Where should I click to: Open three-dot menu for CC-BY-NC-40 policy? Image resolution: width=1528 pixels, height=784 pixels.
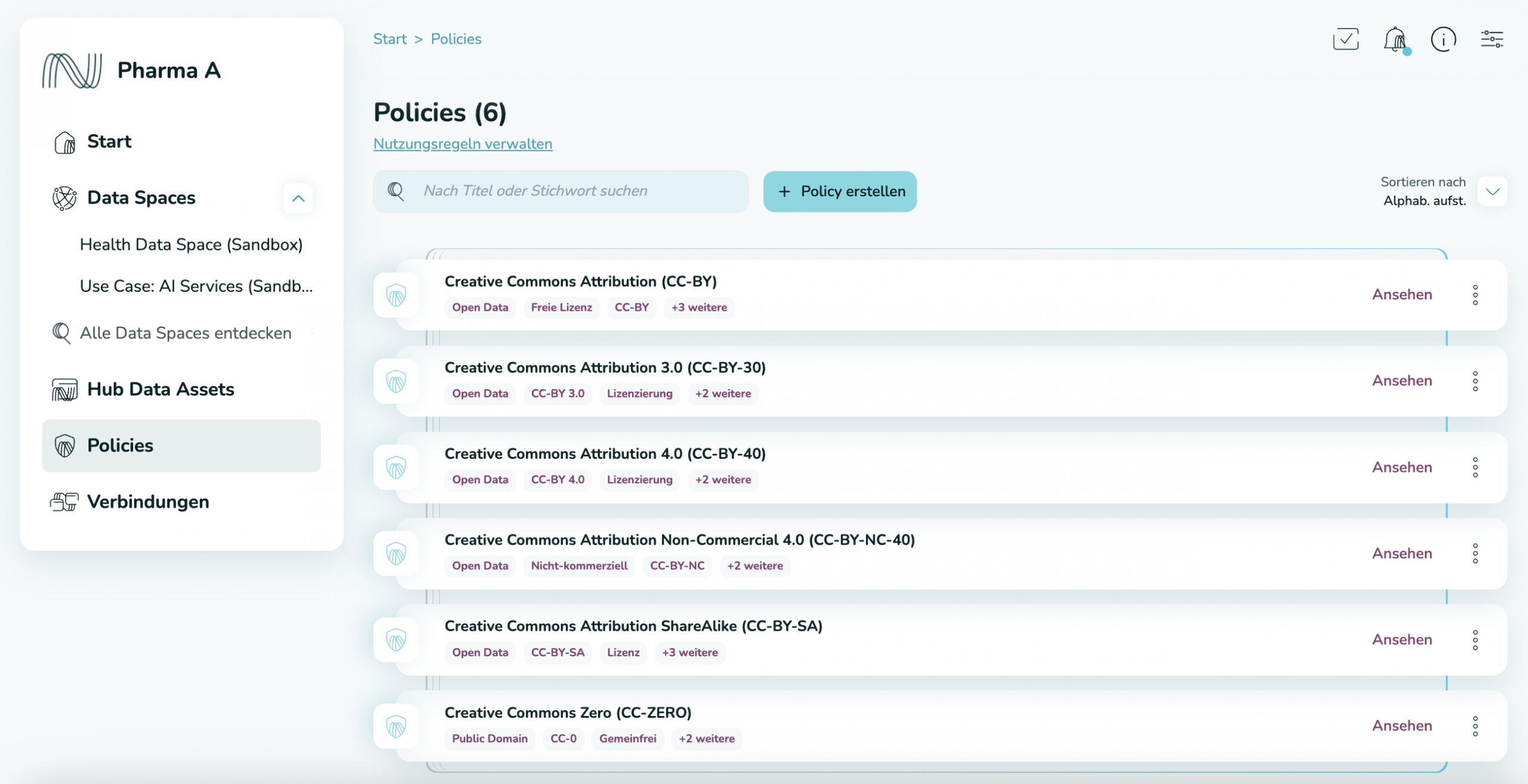tap(1475, 554)
